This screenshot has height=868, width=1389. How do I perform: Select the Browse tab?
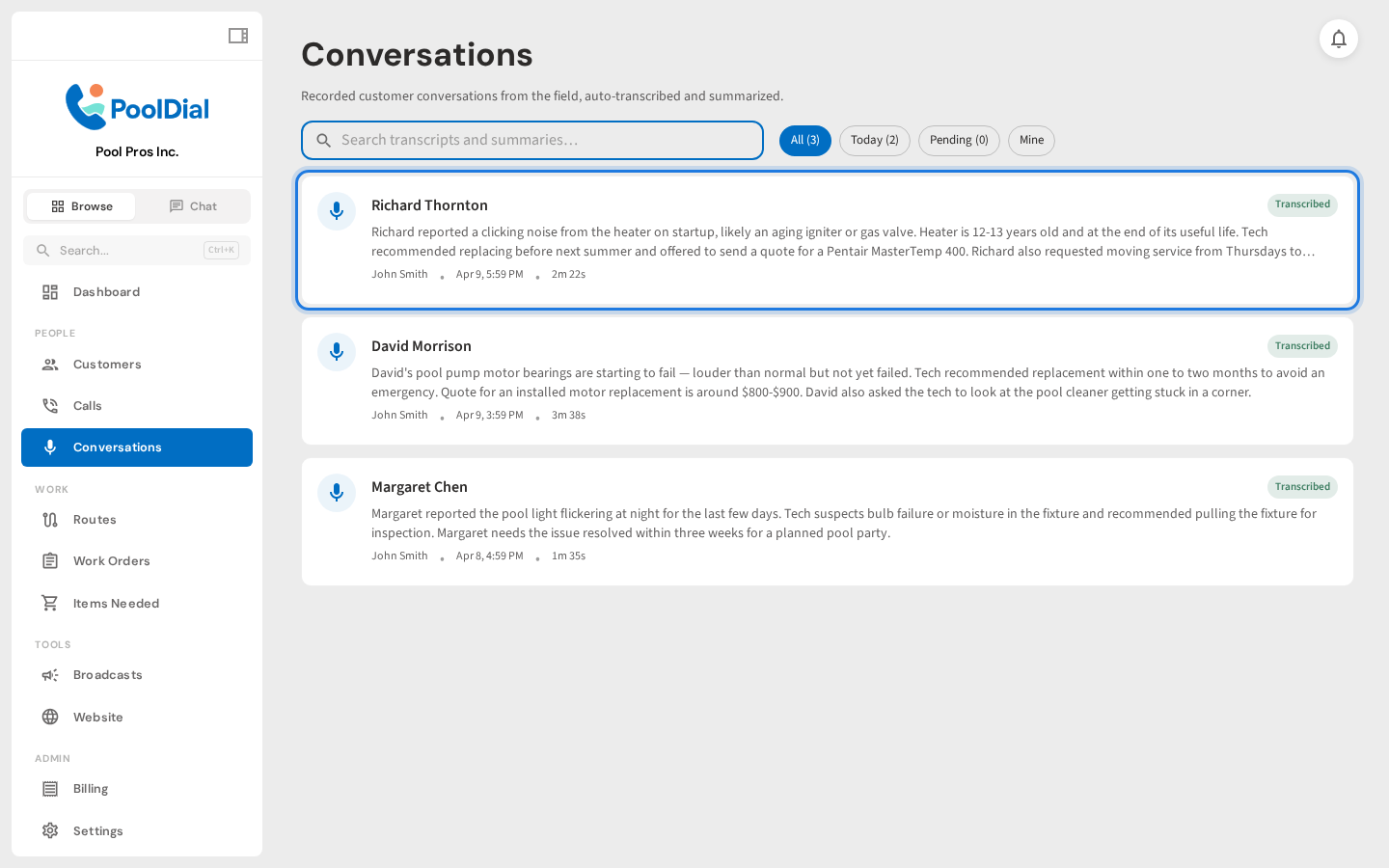click(81, 205)
